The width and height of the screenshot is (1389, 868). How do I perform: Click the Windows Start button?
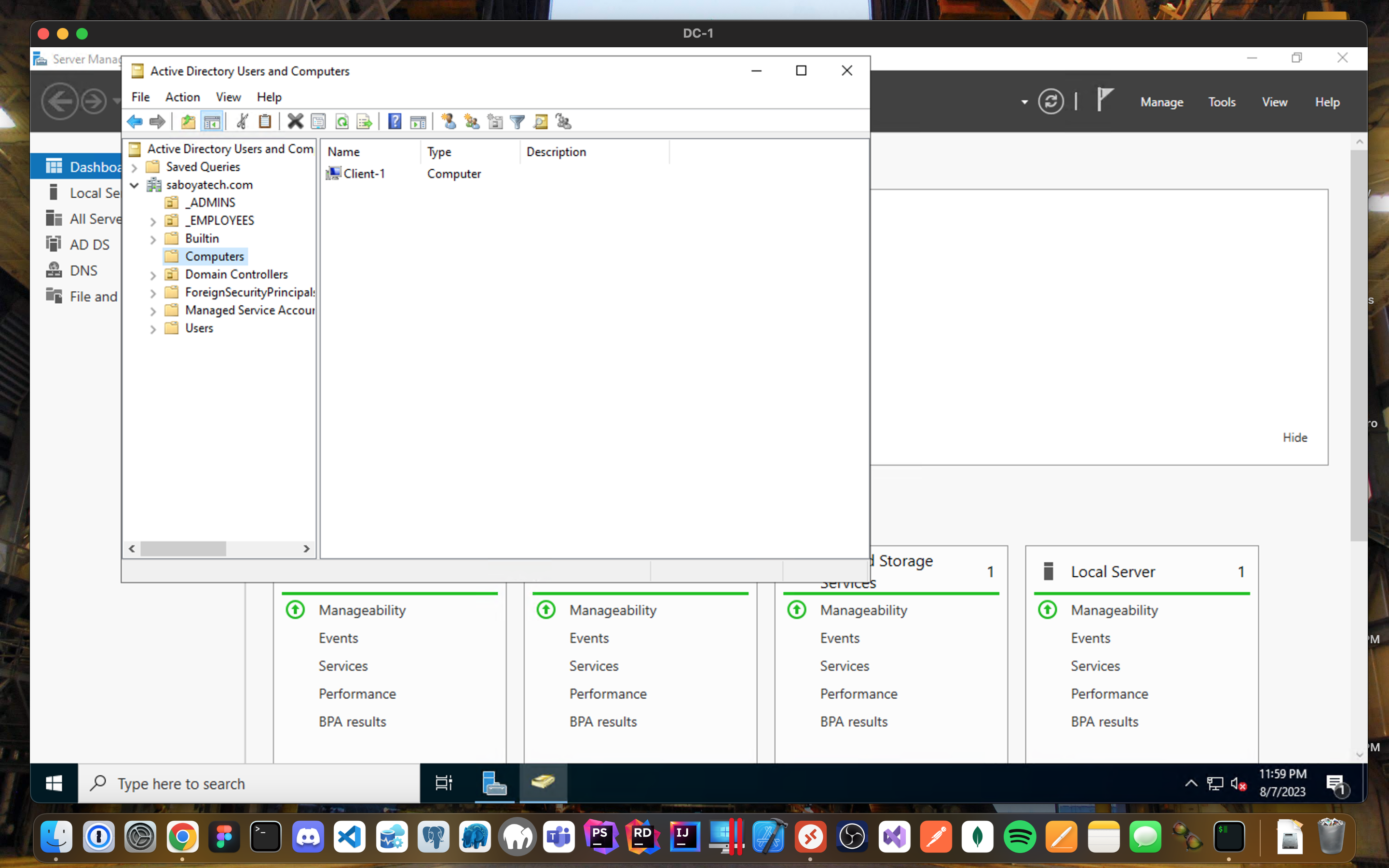(54, 783)
